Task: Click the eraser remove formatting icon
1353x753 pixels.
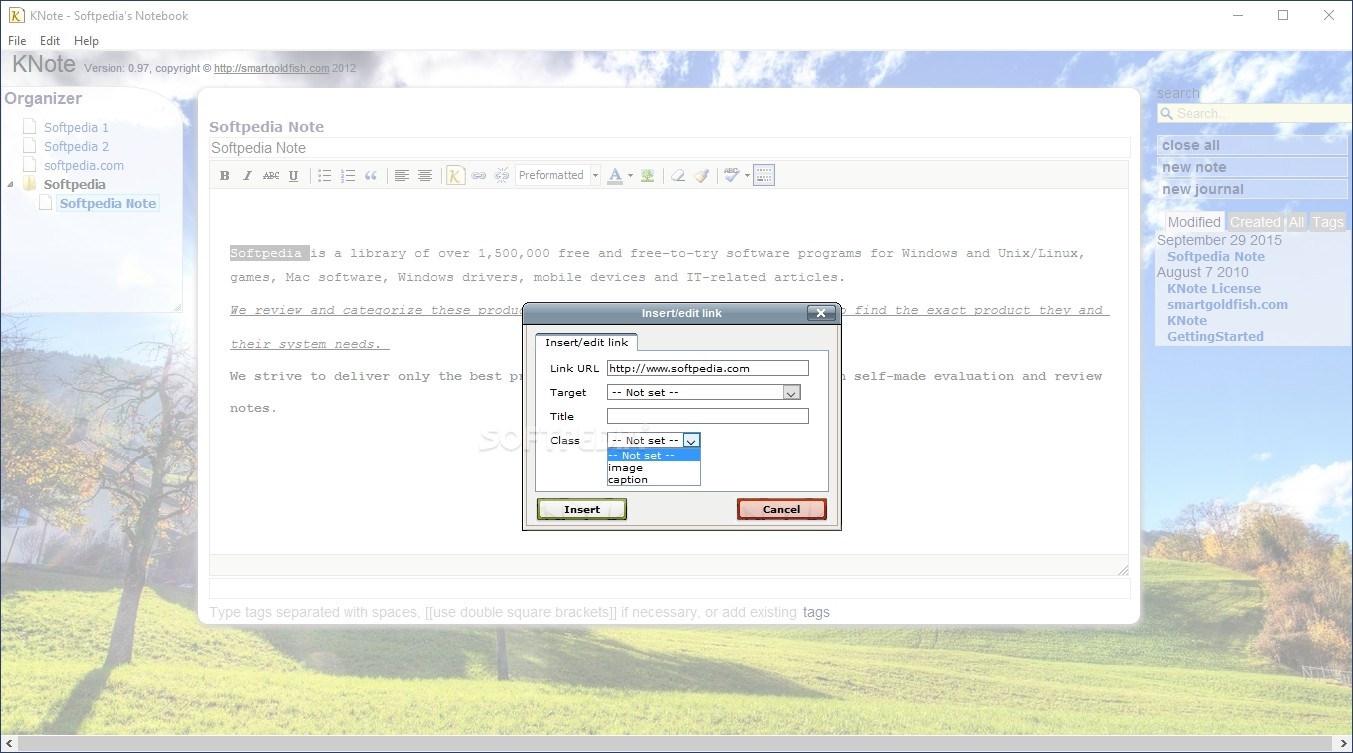Action: coord(678,176)
